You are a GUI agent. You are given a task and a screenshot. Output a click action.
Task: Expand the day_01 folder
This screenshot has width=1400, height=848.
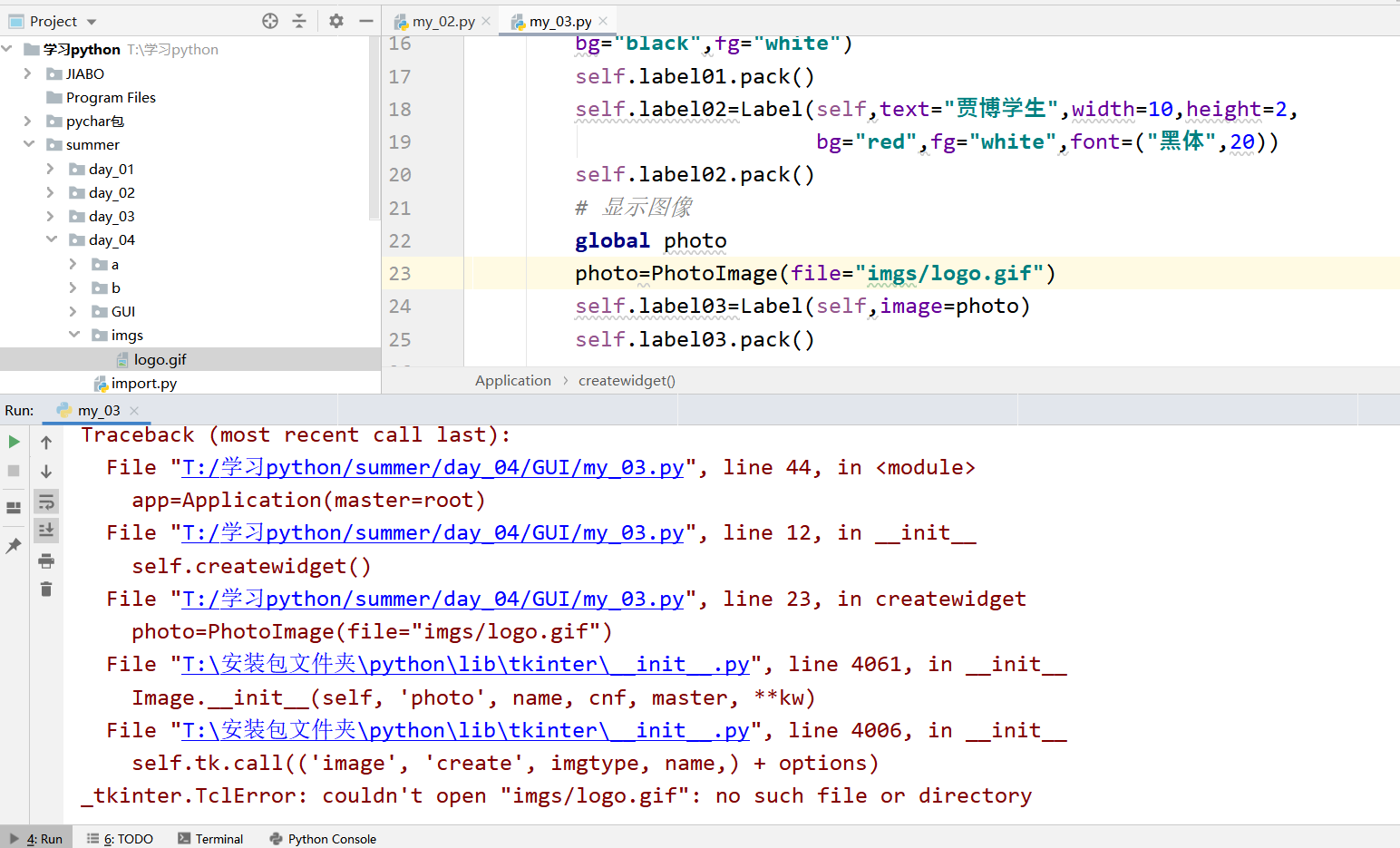pos(51,169)
